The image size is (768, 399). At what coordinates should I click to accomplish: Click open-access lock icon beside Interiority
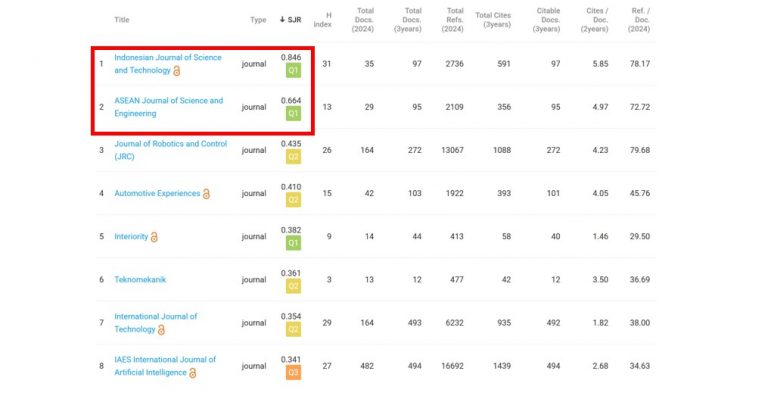pyautogui.click(x=154, y=237)
